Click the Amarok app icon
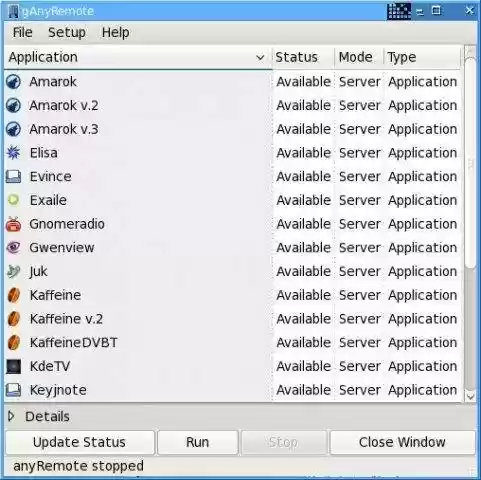The height and width of the screenshot is (480, 481). click(x=13, y=82)
